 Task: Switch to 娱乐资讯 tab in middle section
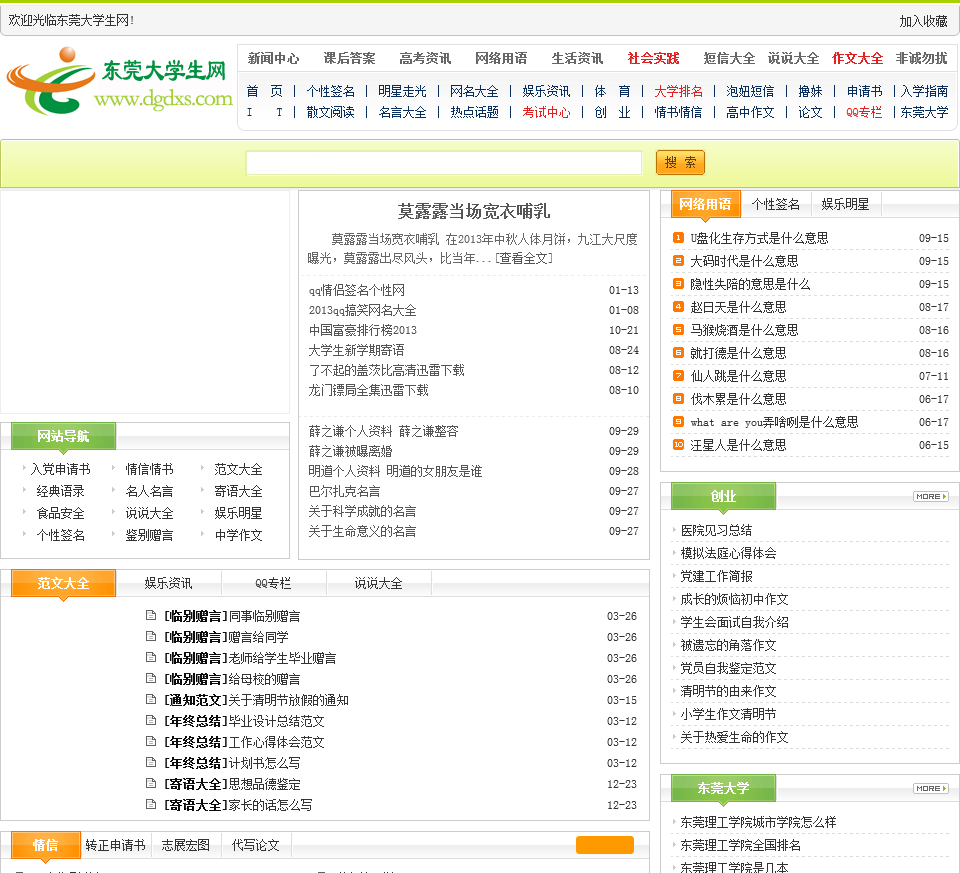[x=168, y=583]
